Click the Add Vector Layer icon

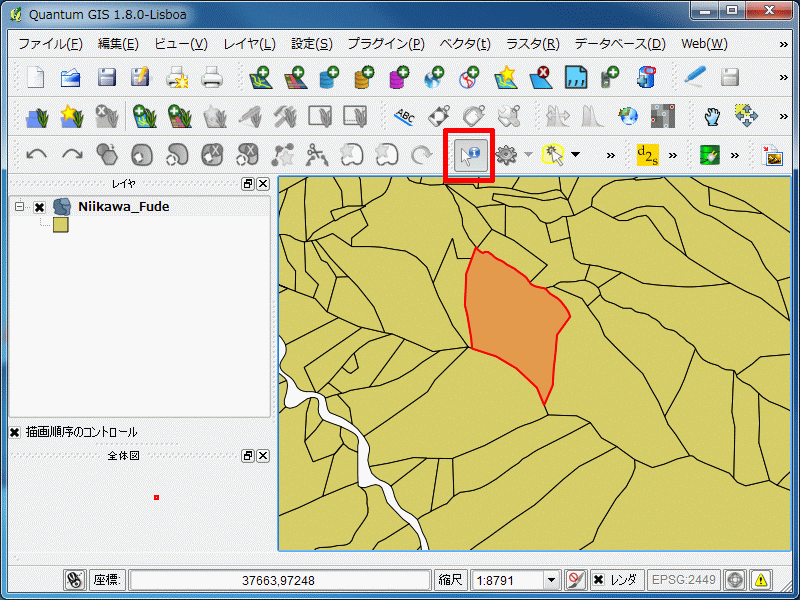pyautogui.click(x=262, y=77)
